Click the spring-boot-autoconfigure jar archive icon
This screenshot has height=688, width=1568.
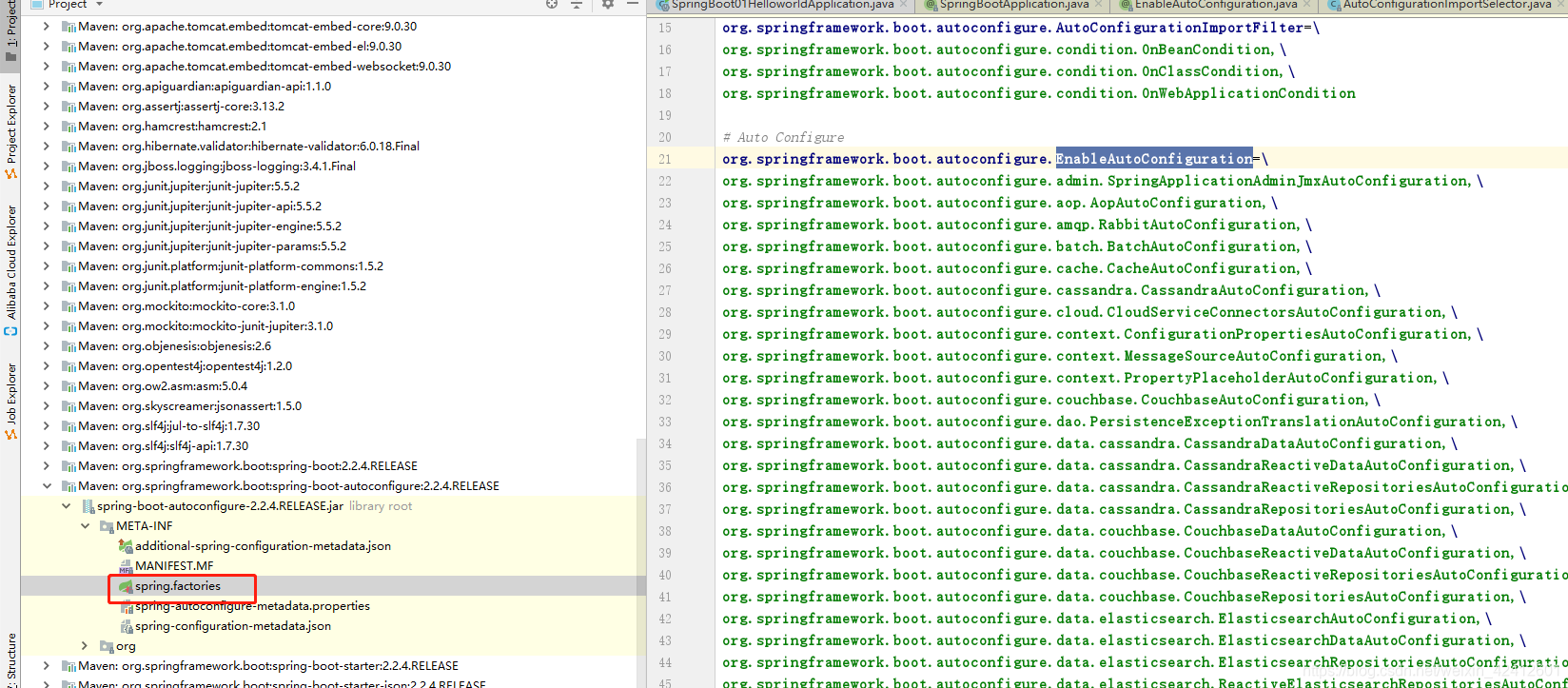coord(88,506)
